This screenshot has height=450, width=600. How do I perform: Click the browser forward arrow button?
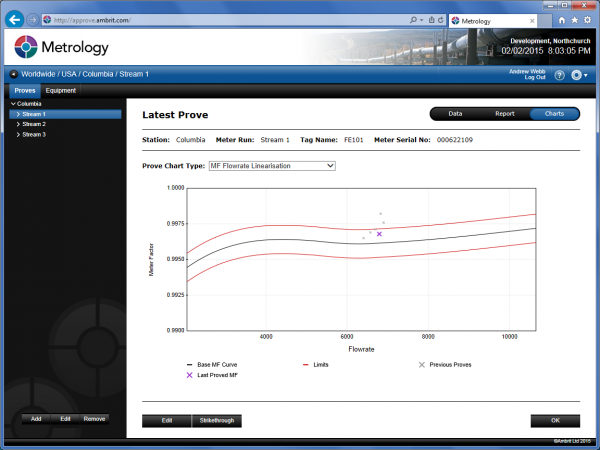(x=33, y=20)
